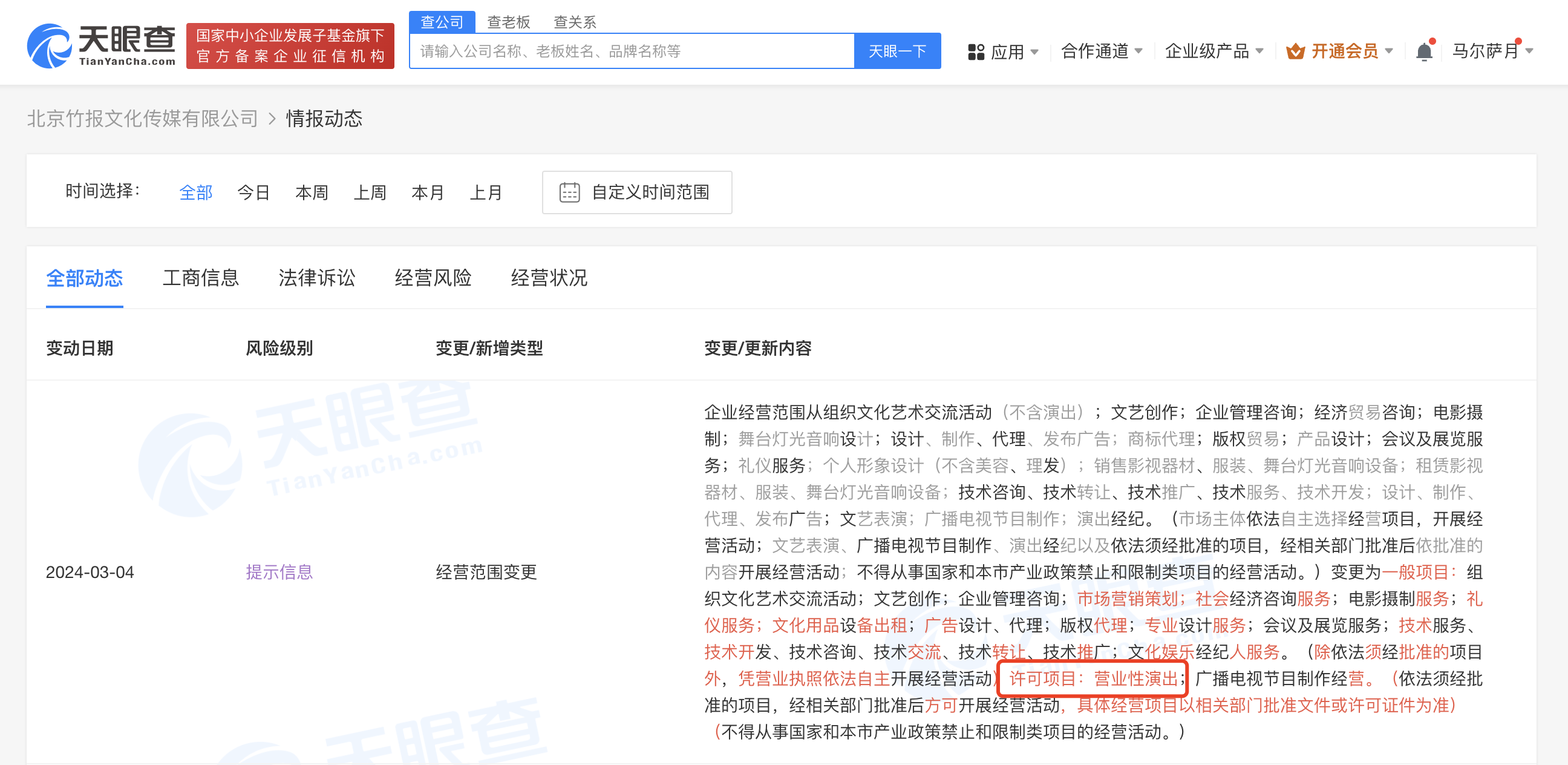
Task: Click the 经营范围变更 type cell
Action: click(x=486, y=572)
